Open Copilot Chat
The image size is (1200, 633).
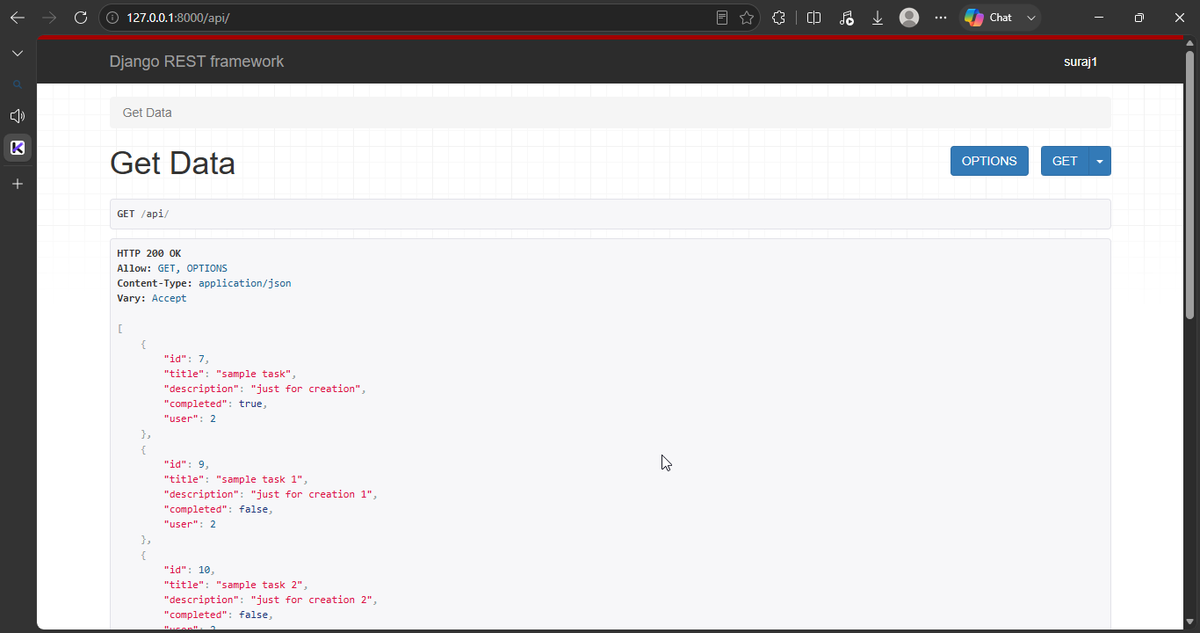coord(988,18)
